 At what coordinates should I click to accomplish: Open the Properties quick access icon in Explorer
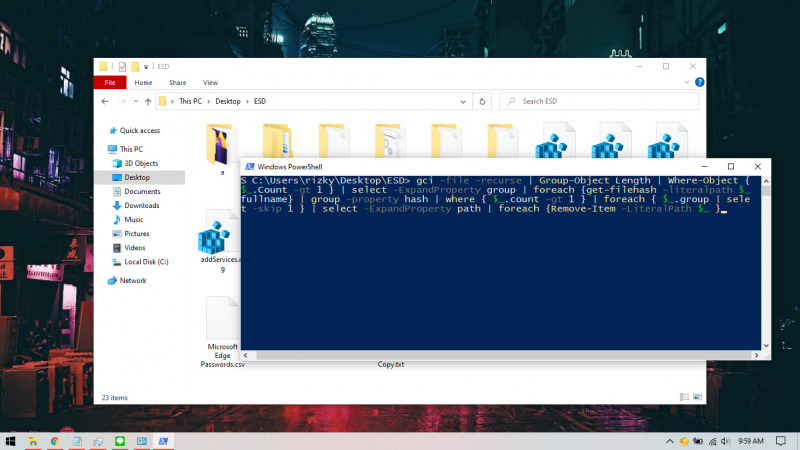pos(122,66)
